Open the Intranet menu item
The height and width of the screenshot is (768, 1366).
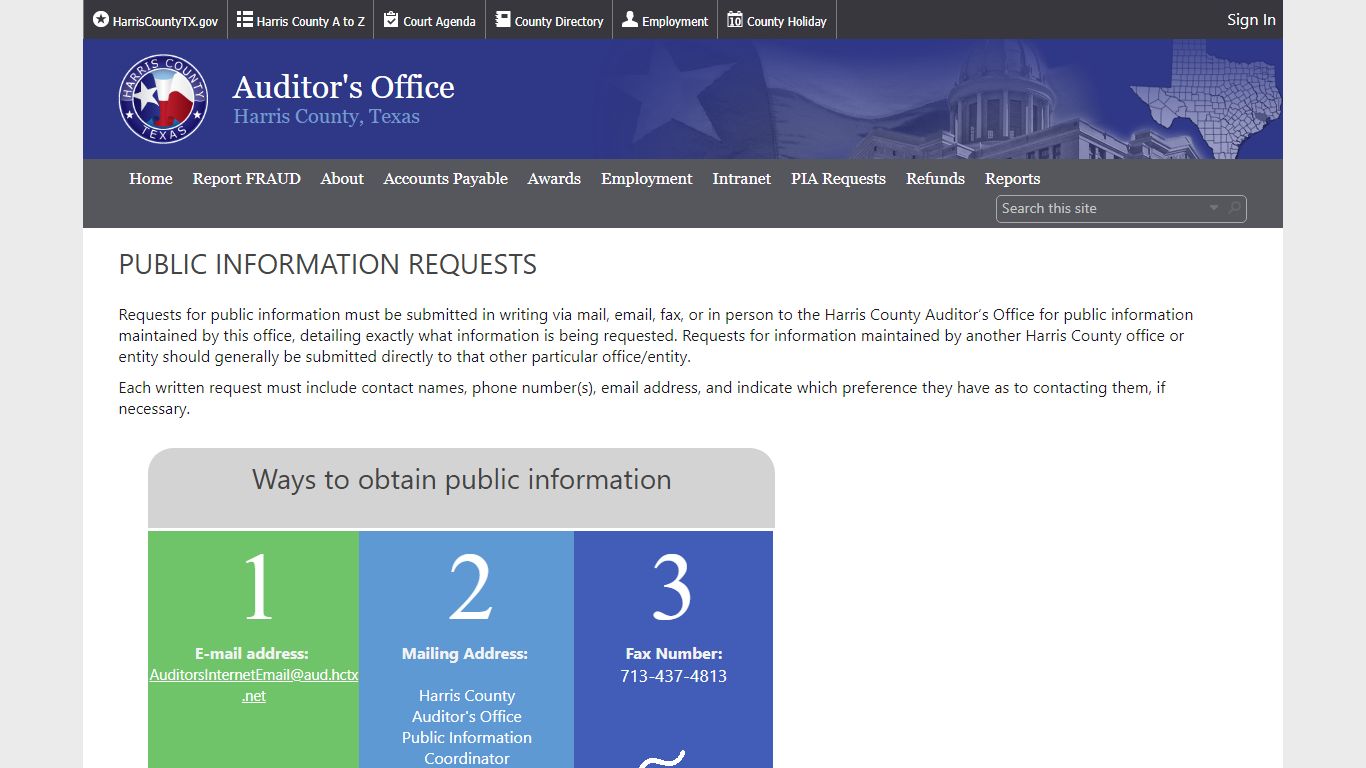[742, 178]
